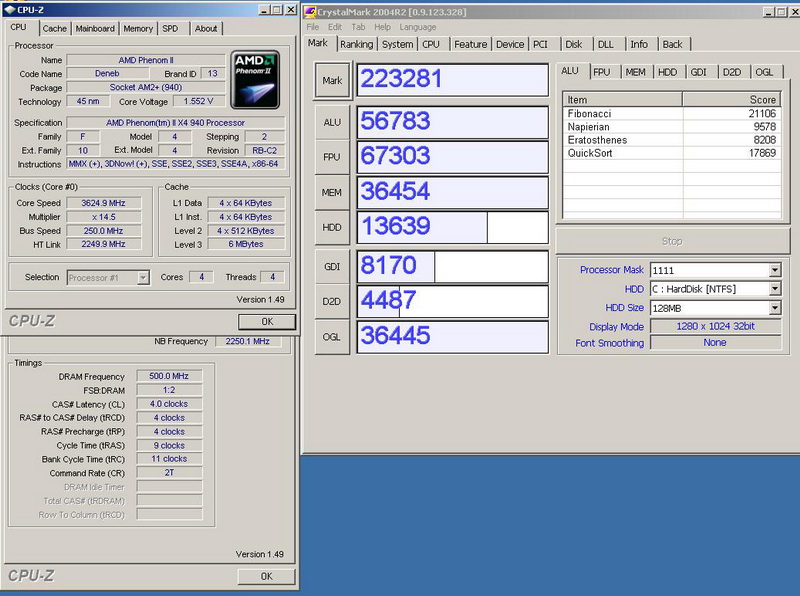Viewport: 800px width, 596px height.
Task: Switch to the Cache tab in CPU-Z
Action: pyautogui.click(x=54, y=29)
